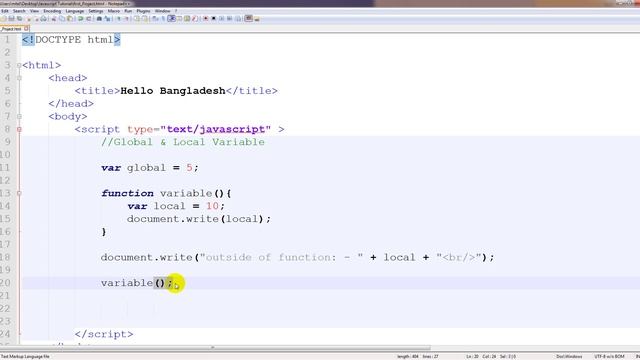Click the Cut toolbar icon

tap(54, 18)
